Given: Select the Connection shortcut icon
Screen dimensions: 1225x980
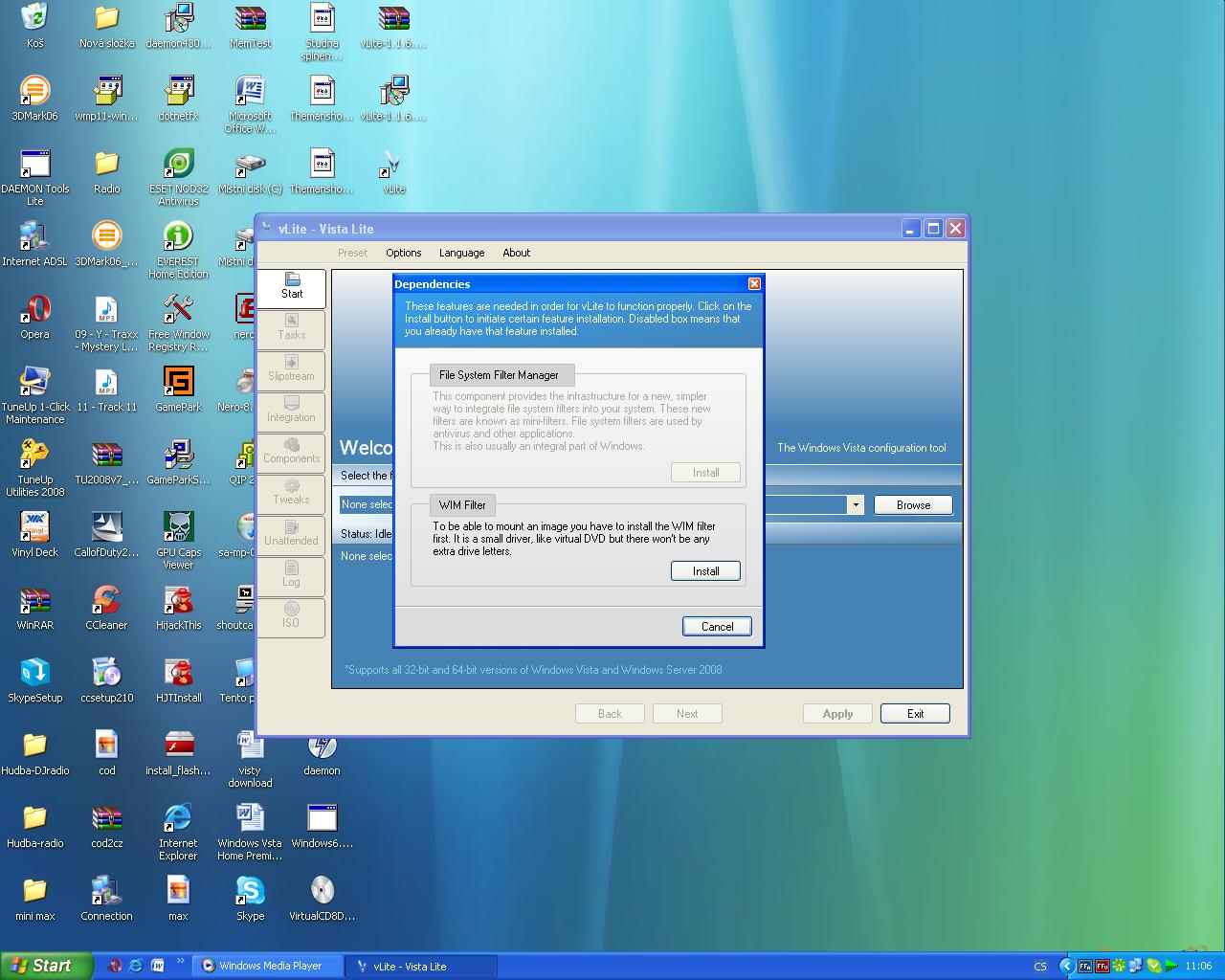Looking at the screenshot, I should pyautogui.click(x=107, y=899).
